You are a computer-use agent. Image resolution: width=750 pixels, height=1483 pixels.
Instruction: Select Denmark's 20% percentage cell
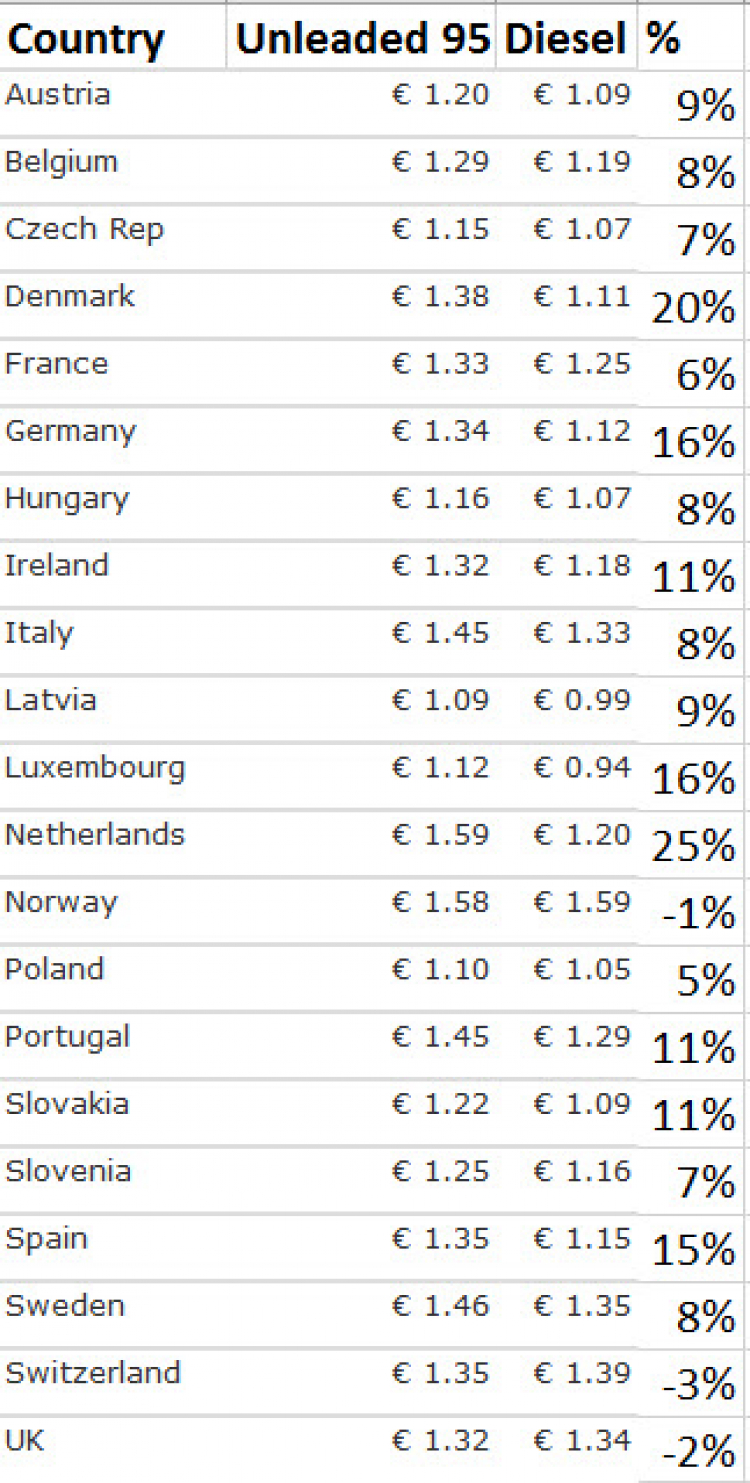click(692, 305)
